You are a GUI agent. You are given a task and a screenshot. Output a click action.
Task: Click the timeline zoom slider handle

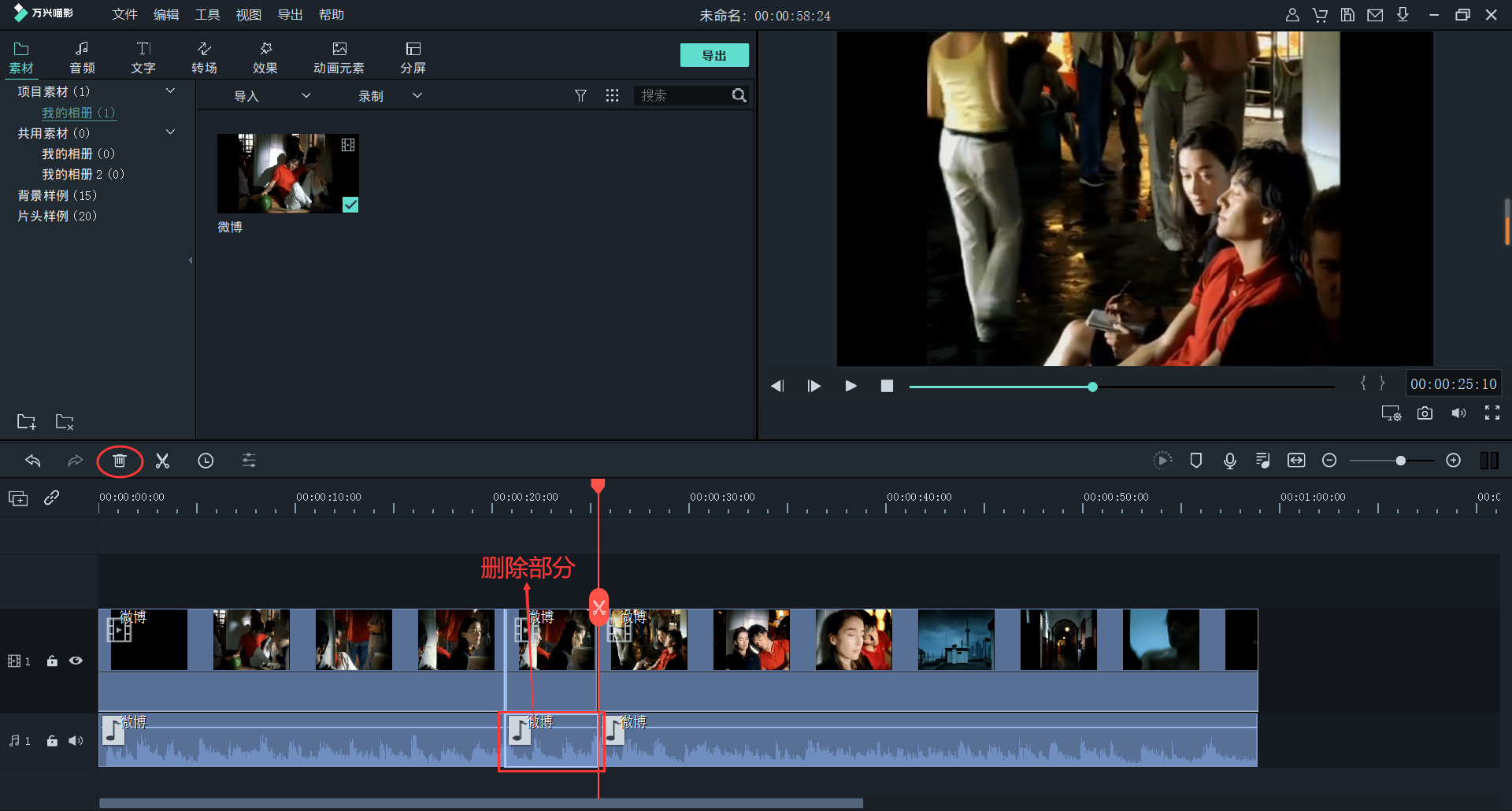coord(1400,461)
